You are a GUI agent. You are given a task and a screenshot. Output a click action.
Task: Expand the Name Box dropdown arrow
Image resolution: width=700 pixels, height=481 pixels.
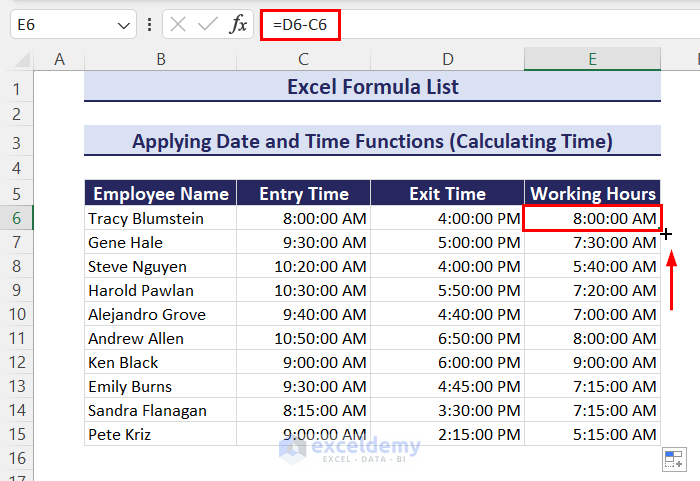(x=124, y=25)
